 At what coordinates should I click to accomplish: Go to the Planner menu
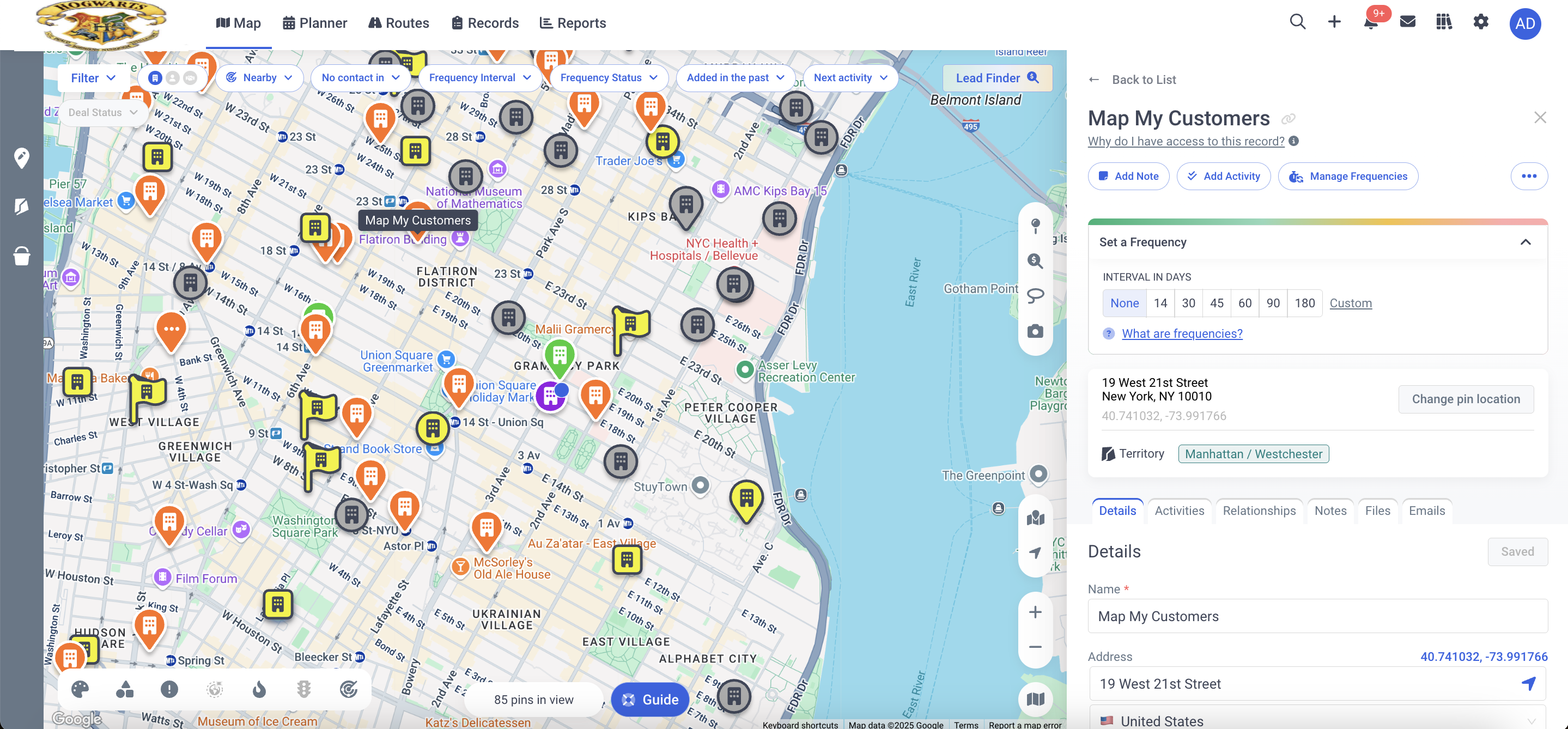click(x=315, y=23)
